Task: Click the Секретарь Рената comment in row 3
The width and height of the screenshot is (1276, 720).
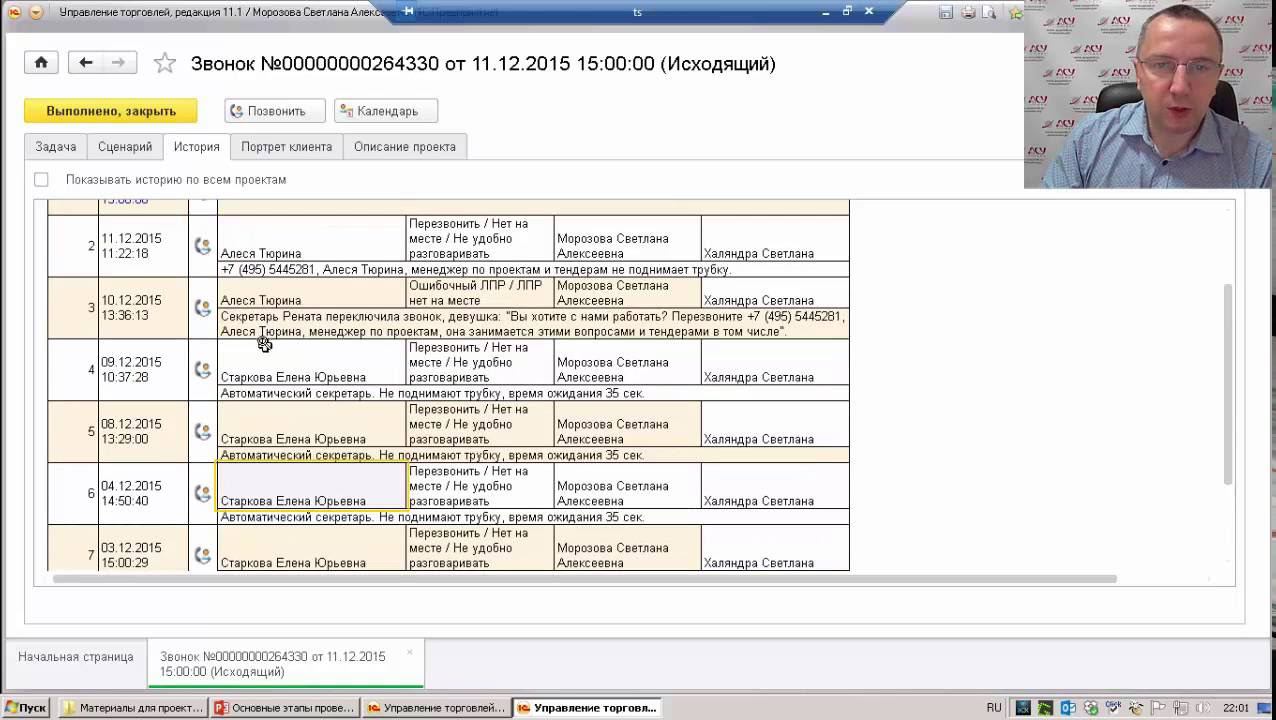Action: coord(533,324)
